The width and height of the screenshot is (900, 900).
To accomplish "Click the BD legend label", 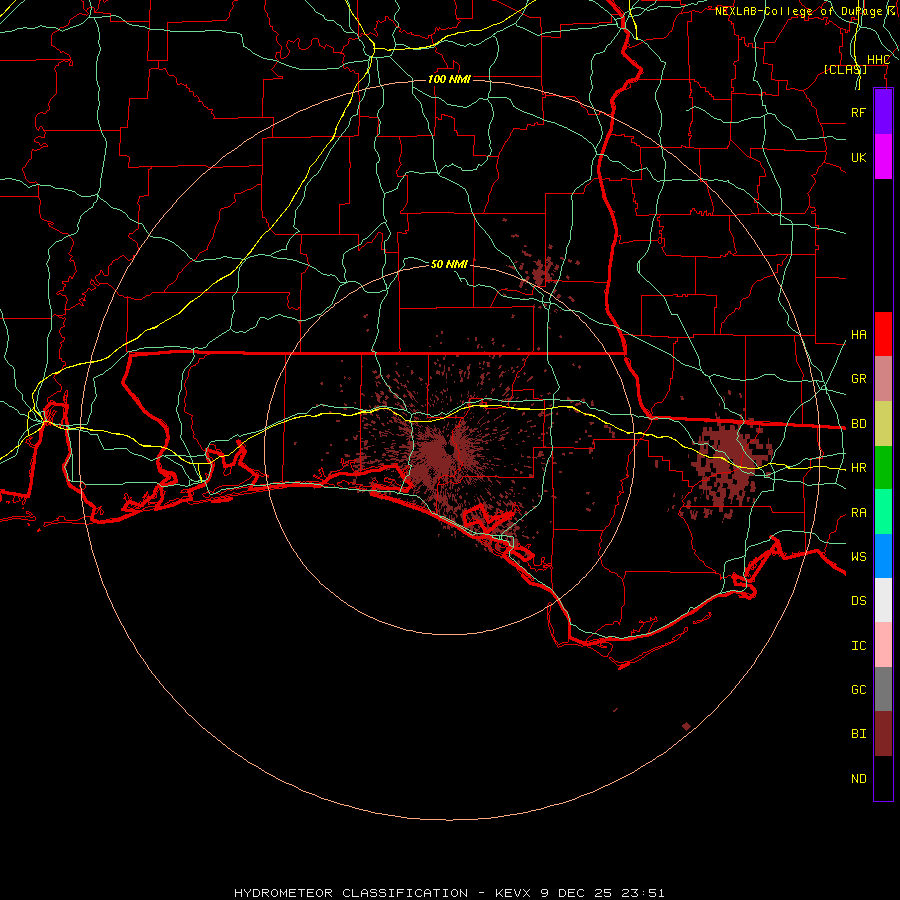I will coord(858,424).
